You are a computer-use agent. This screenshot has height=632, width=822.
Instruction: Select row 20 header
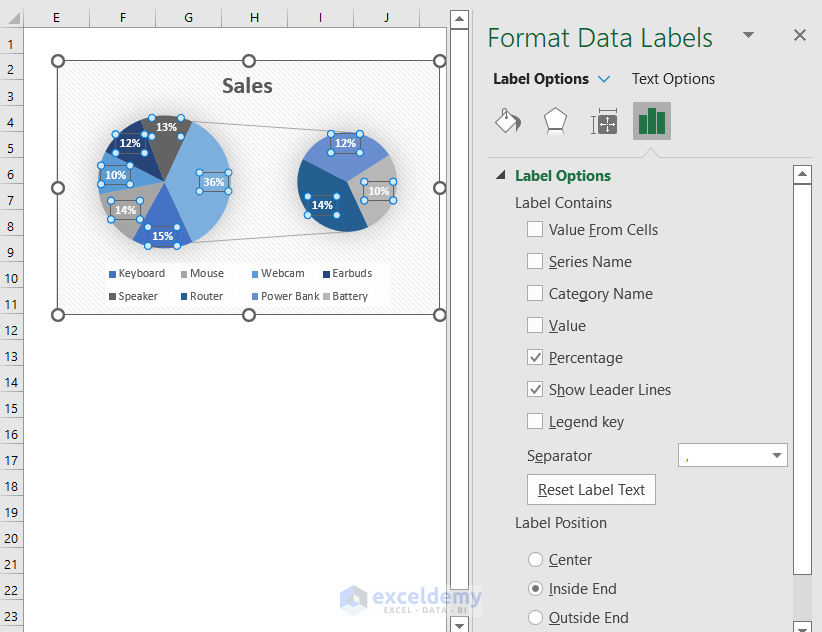point(11,538)
